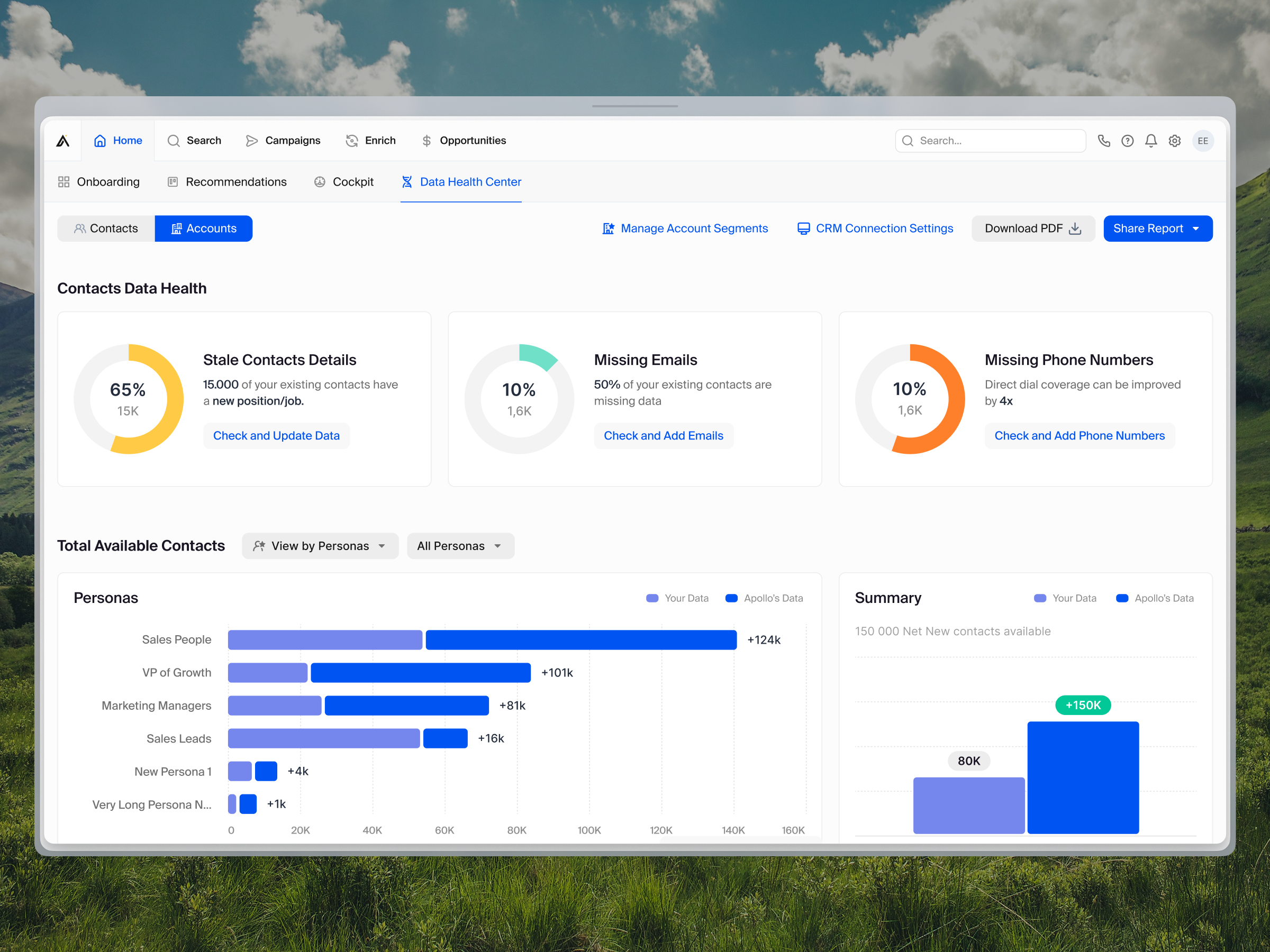Open the All Personas dropdown
The width and height of the screenshot is (1270, 952).
460,546
